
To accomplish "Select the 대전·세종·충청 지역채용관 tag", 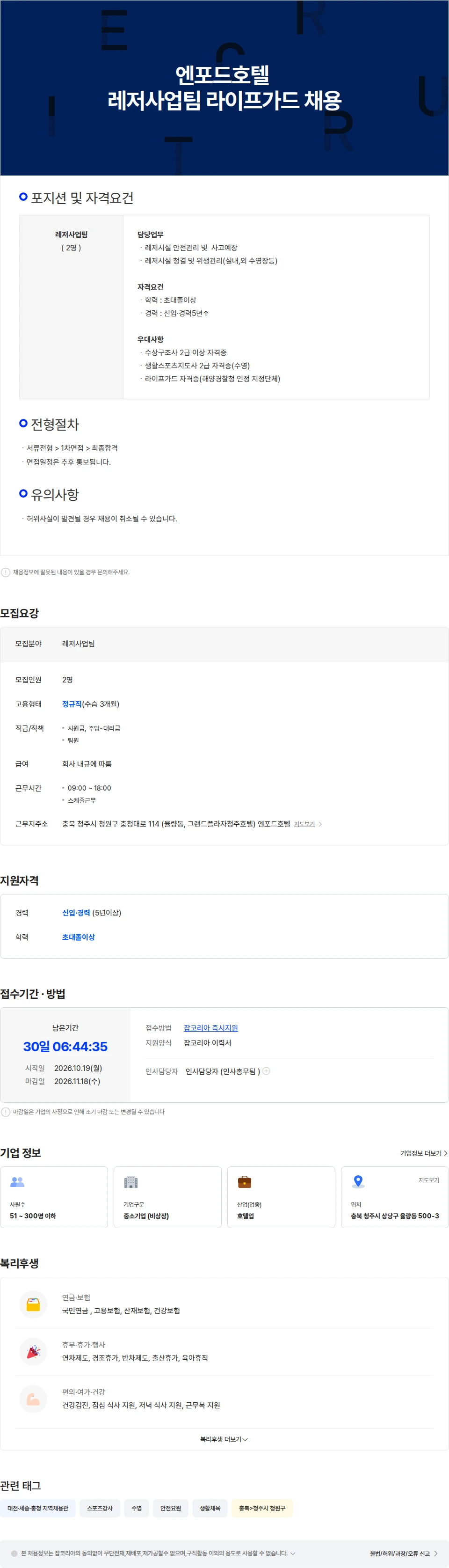I will [x=38, y=1508].
